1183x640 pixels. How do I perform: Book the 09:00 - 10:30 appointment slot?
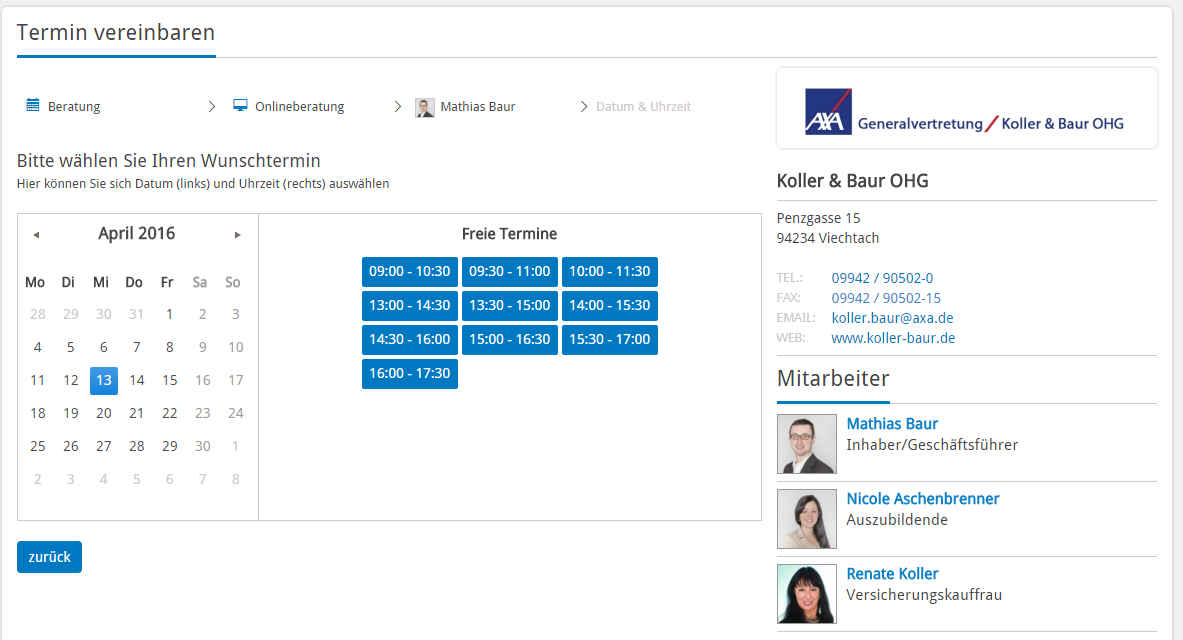point(410,272)
